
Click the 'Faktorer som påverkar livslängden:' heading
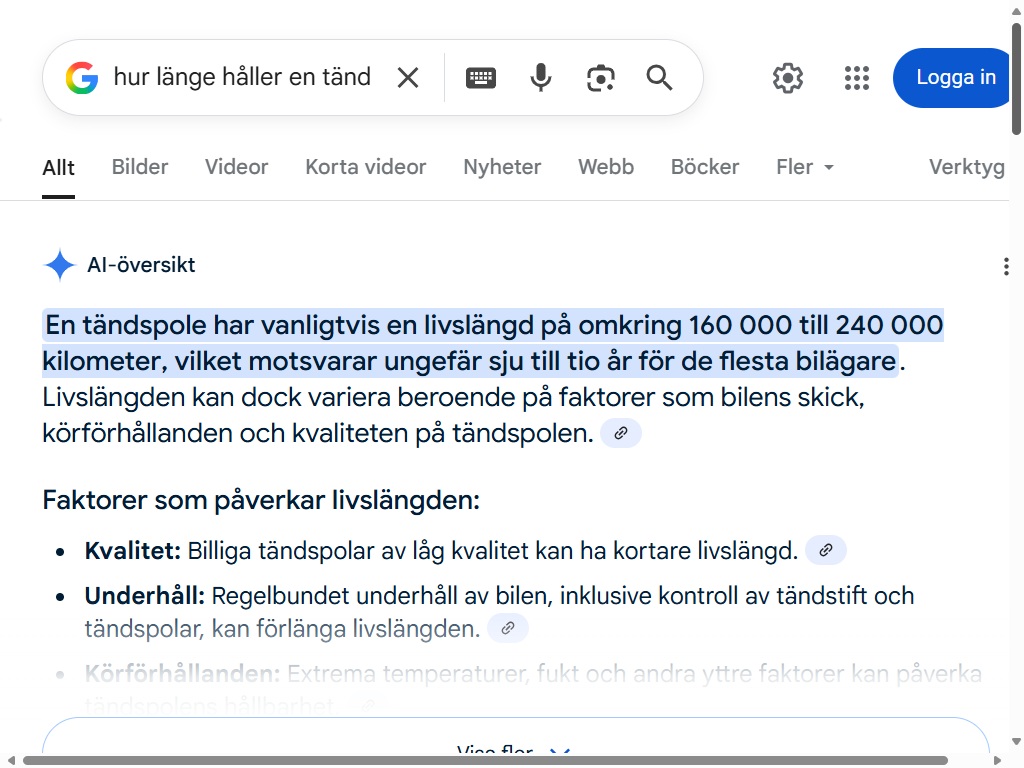click(261, 500)
